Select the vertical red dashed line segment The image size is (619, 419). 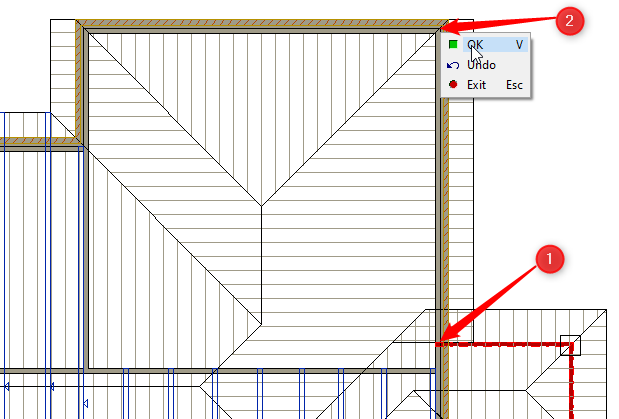click(x=571, y=385)
